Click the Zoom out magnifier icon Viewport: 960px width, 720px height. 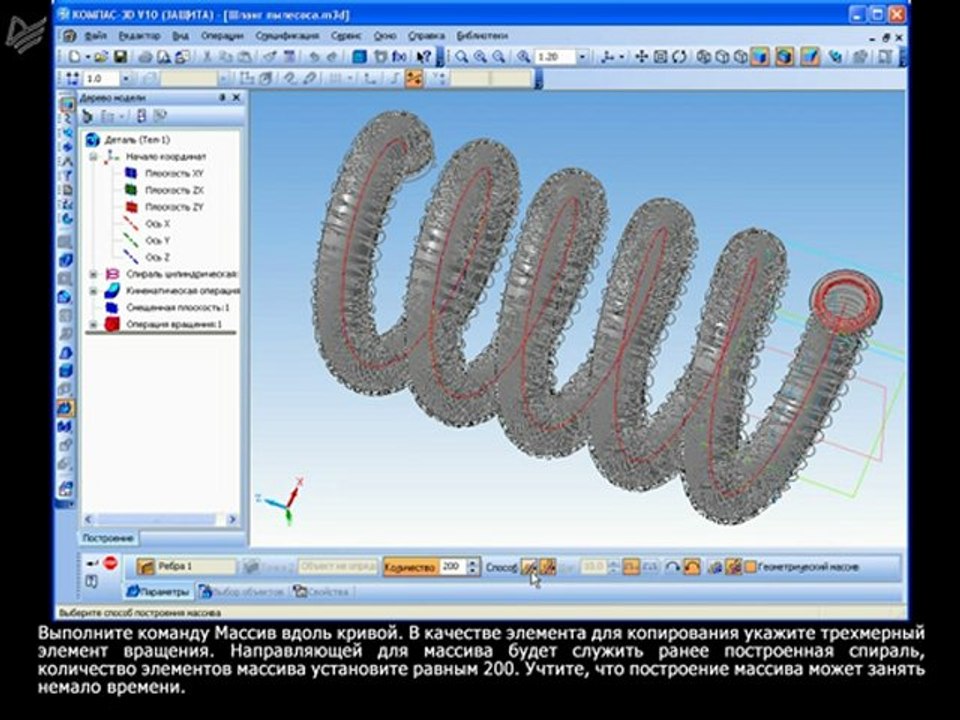click(x=499, y=57)
